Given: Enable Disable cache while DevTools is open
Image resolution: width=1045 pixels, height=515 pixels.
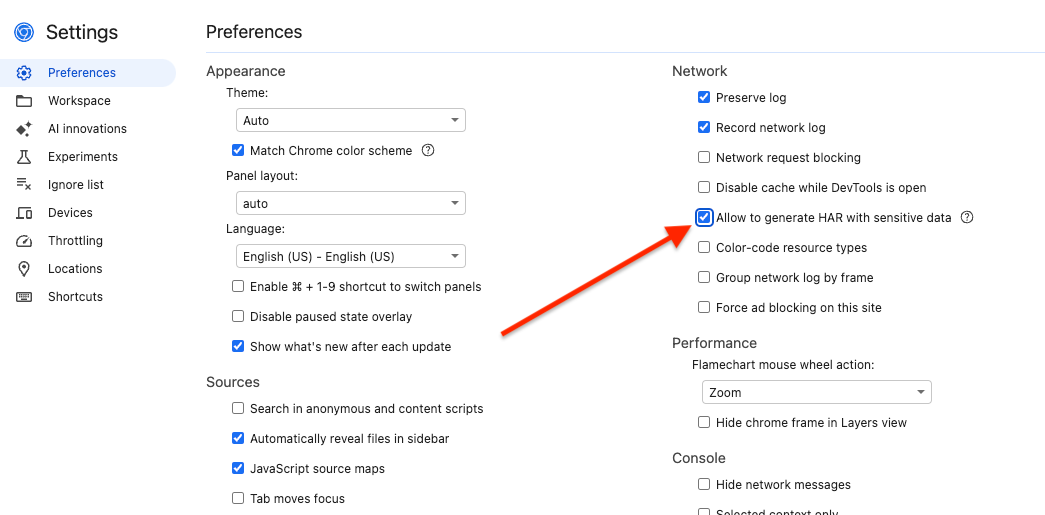Looking at the screenshot, I should pos(704,188).
